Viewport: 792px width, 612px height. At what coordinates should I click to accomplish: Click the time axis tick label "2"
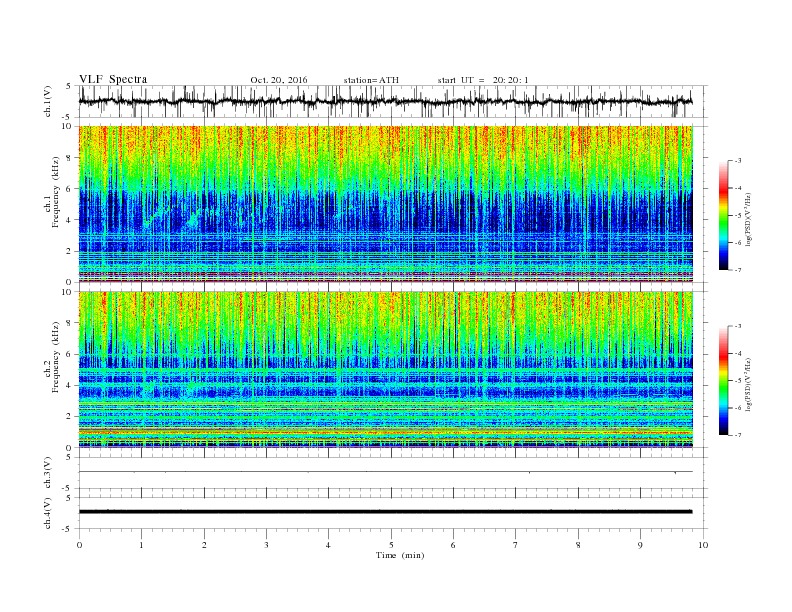tap(204, 545)
